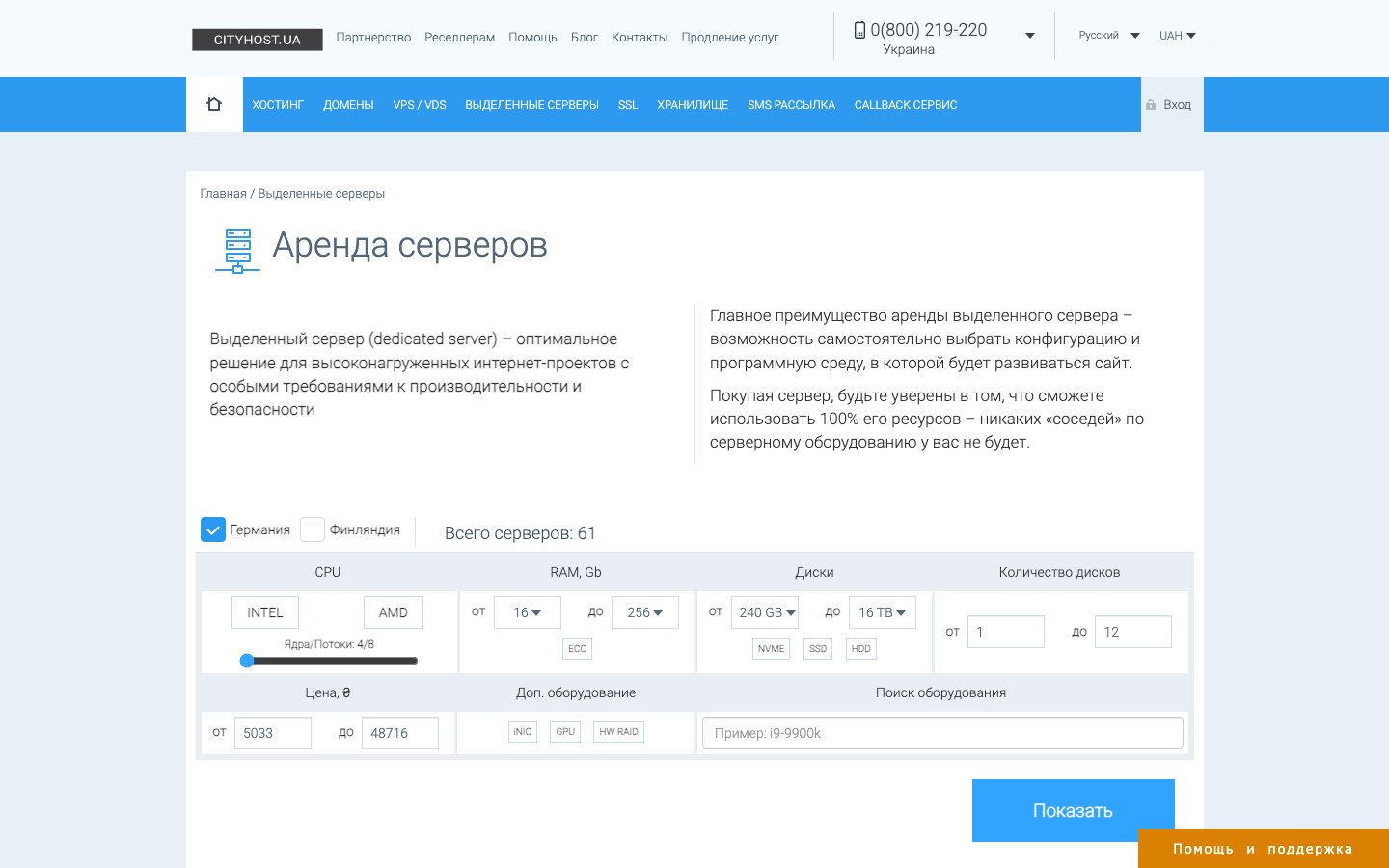Click the CITYHOST.UA logo

click(x=258, y=40)
